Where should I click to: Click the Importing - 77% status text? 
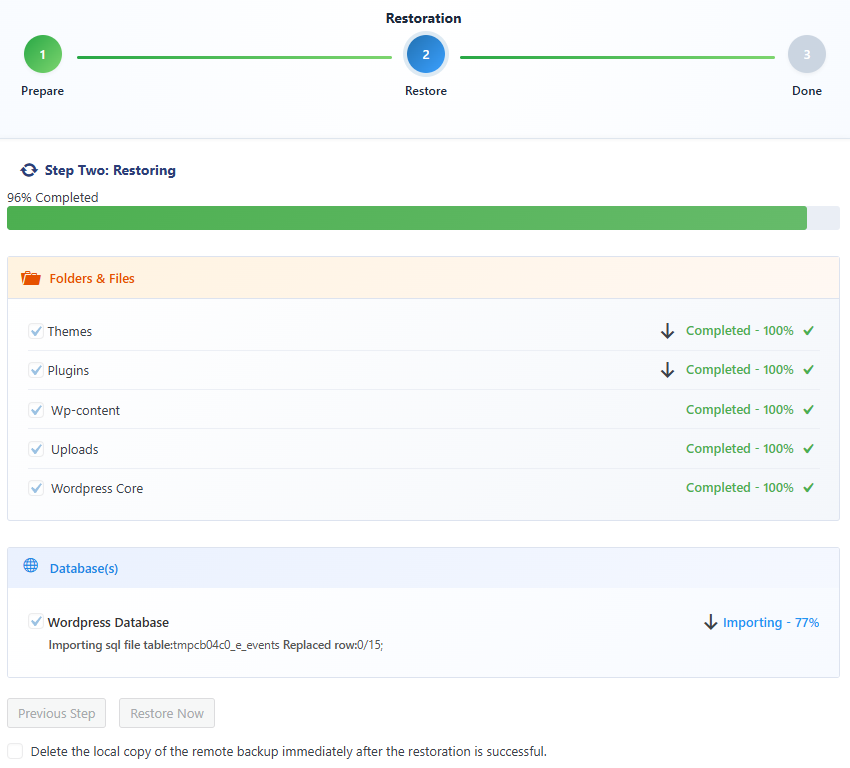(x=772, y=622)
